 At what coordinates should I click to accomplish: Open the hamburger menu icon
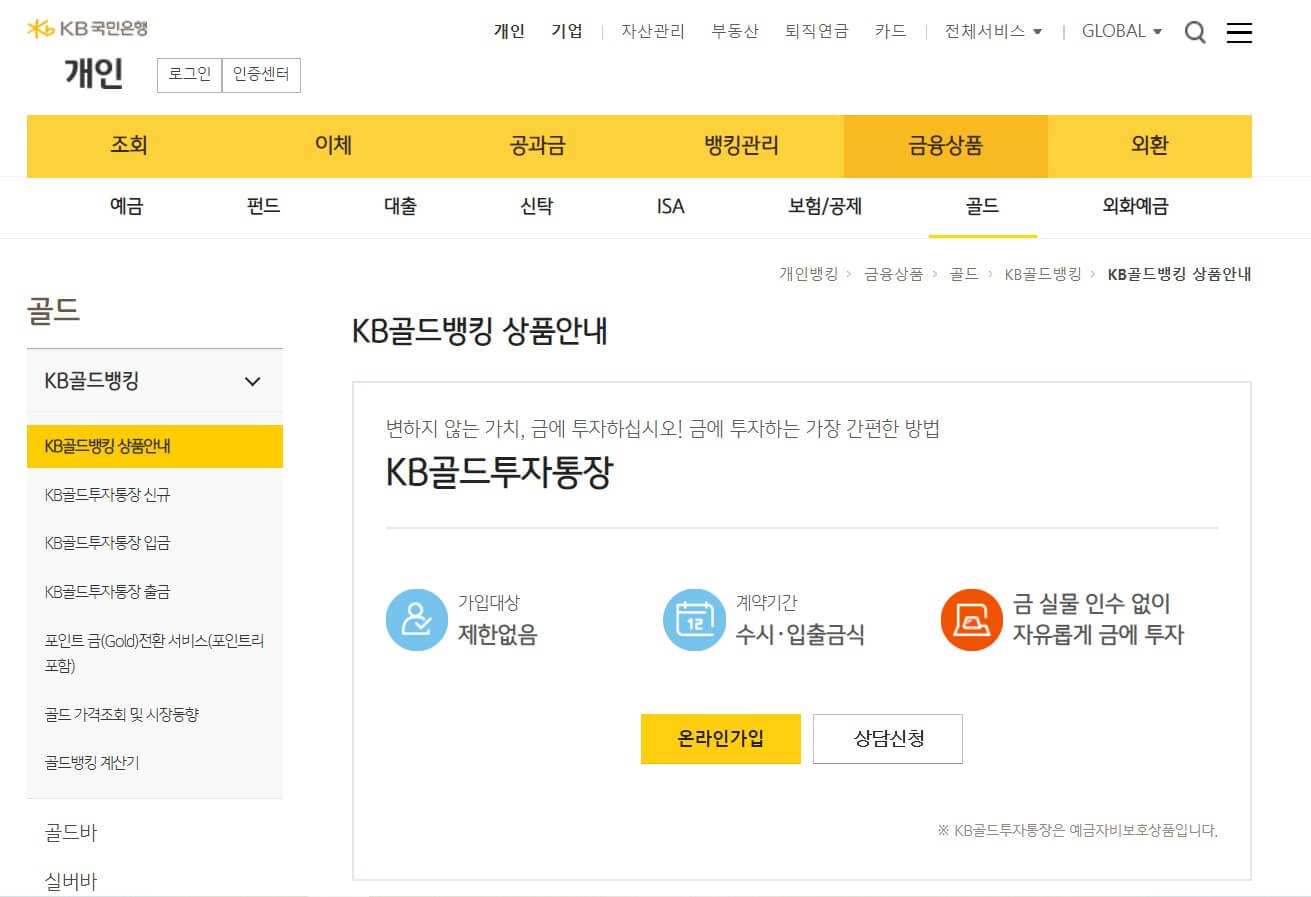pyautogui.click(x=1239, y=33)
